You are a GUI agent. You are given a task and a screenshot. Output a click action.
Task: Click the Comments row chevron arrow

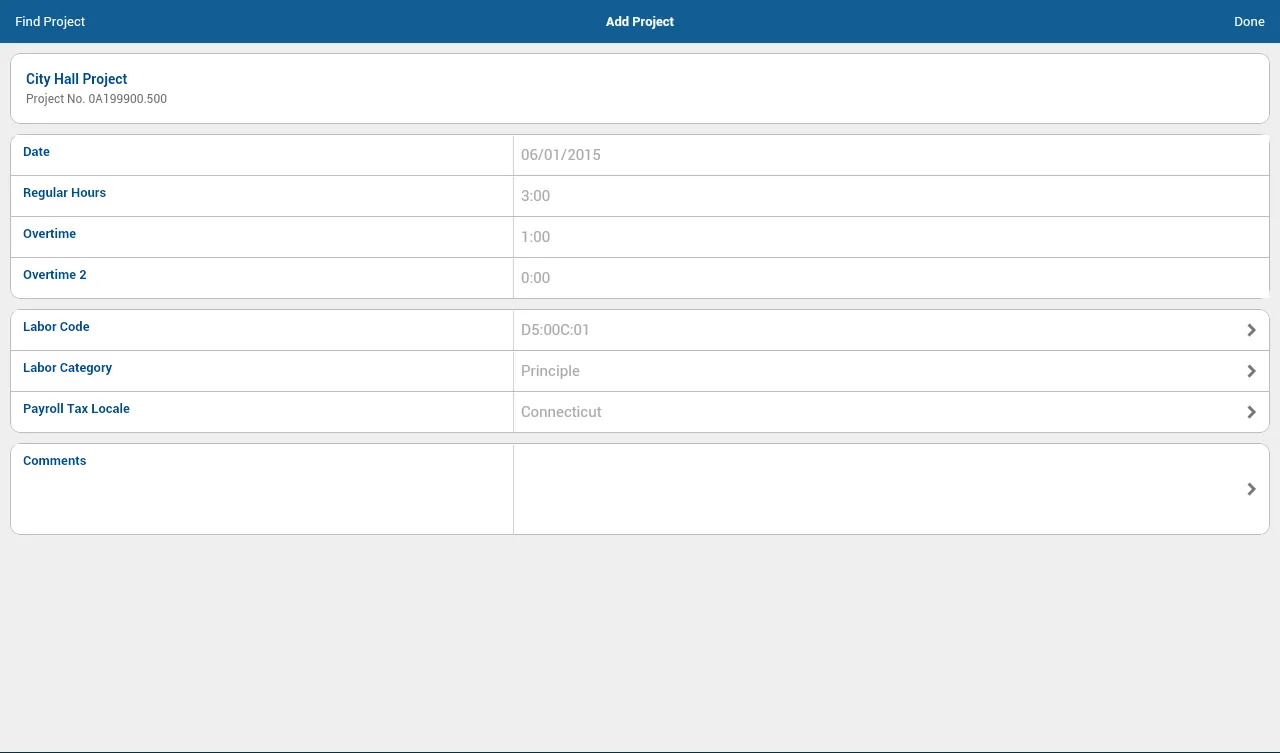tap(1251, 489)
